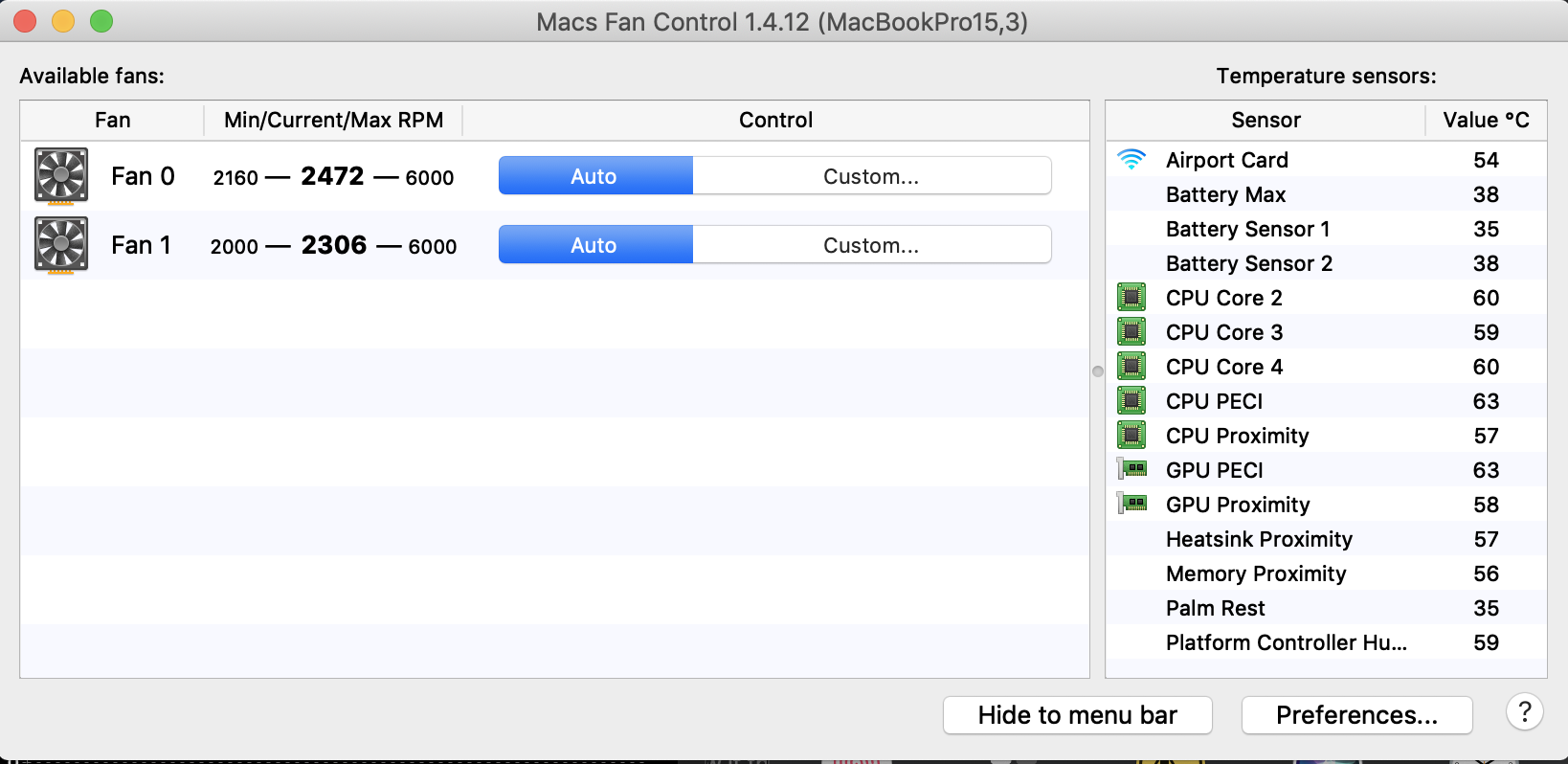The width and height of the screenshot is (1568, 764).
Task: Select the Battery Sensor 1 row
Action: 1327,229
